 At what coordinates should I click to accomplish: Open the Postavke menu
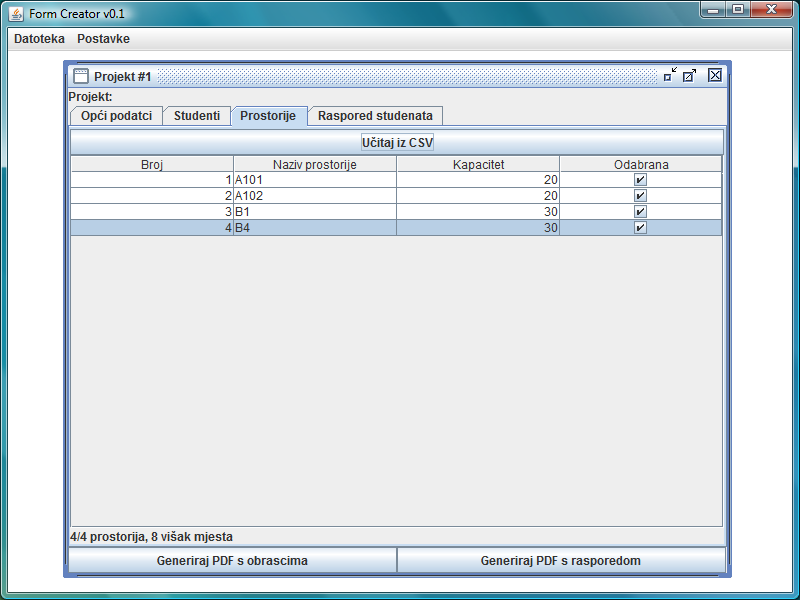tap(103, 39)
